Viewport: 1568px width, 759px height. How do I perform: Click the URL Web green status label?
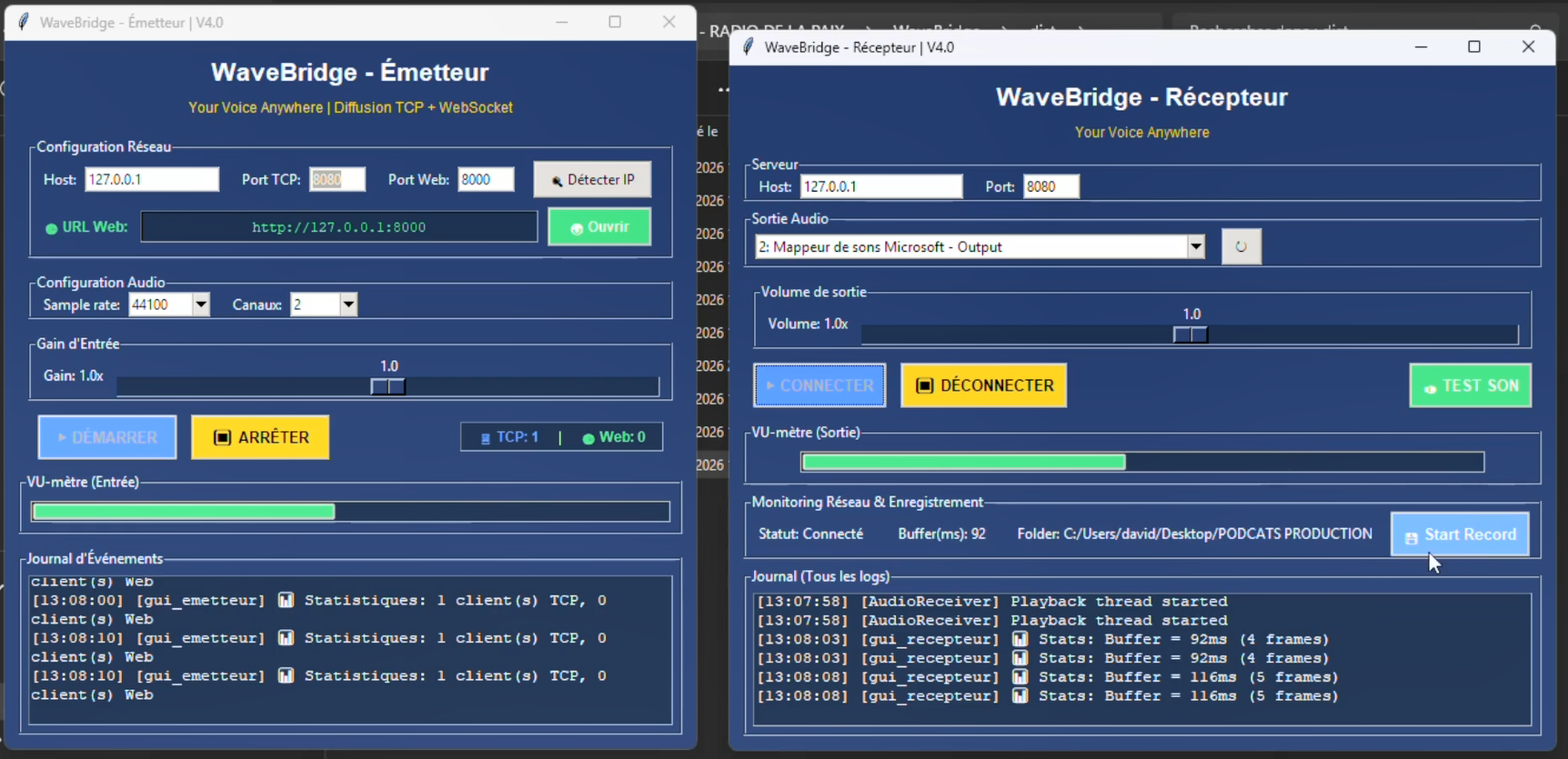point(86,227)
